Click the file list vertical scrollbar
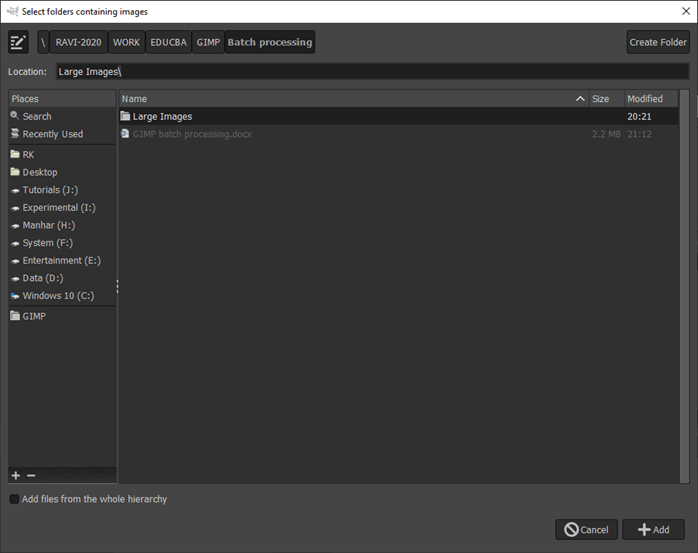Viewport: 698px width, 553px height. click(x=684, y=286)
